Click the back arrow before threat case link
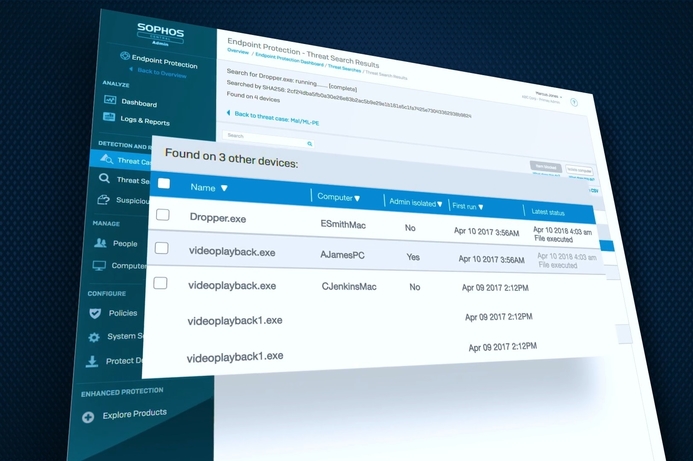Image resolution: width=693 pixels, height=461 pixels. coord(228,113)
